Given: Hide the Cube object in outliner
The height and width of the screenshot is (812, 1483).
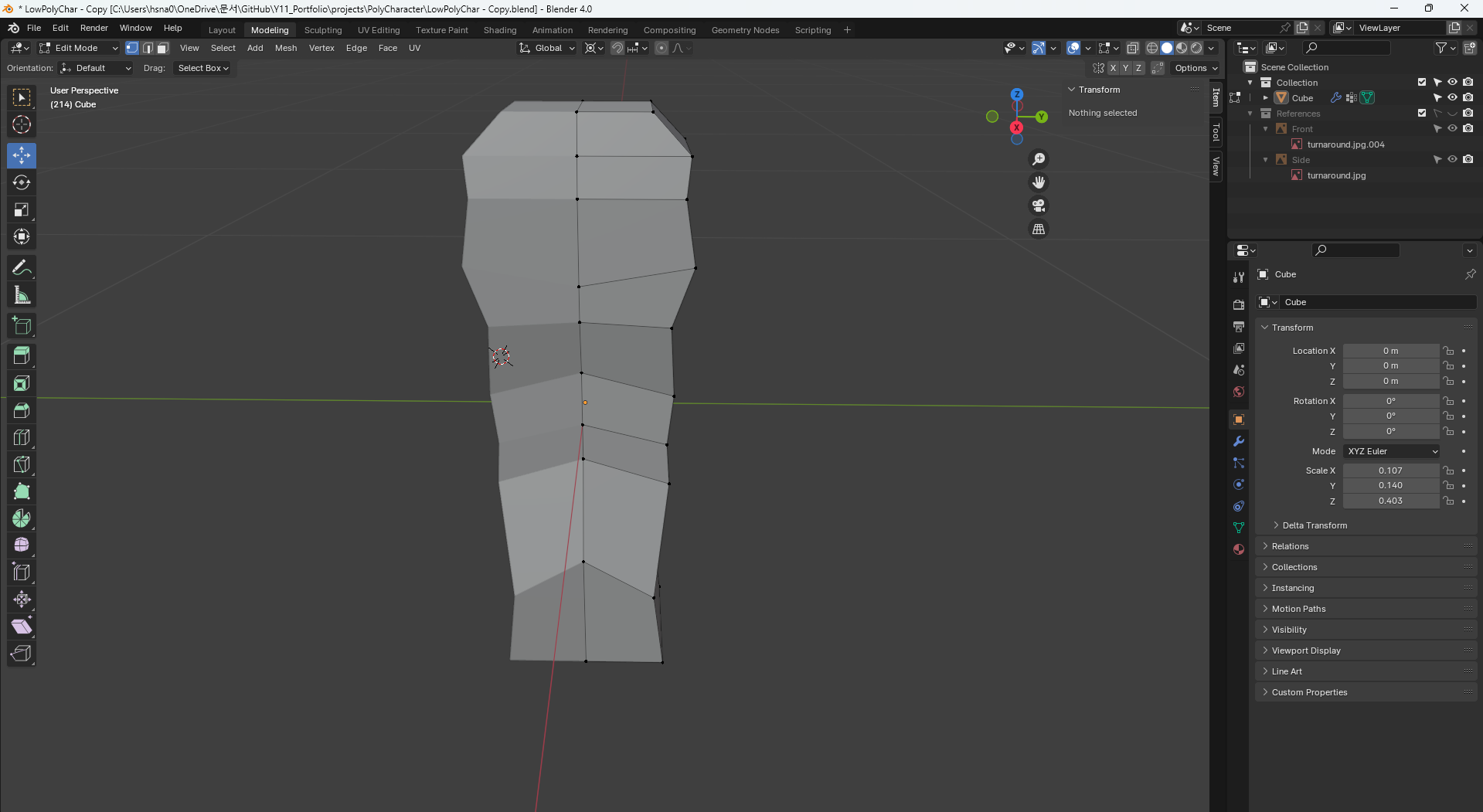Looking at the screenshot, I should [1452, 98].
